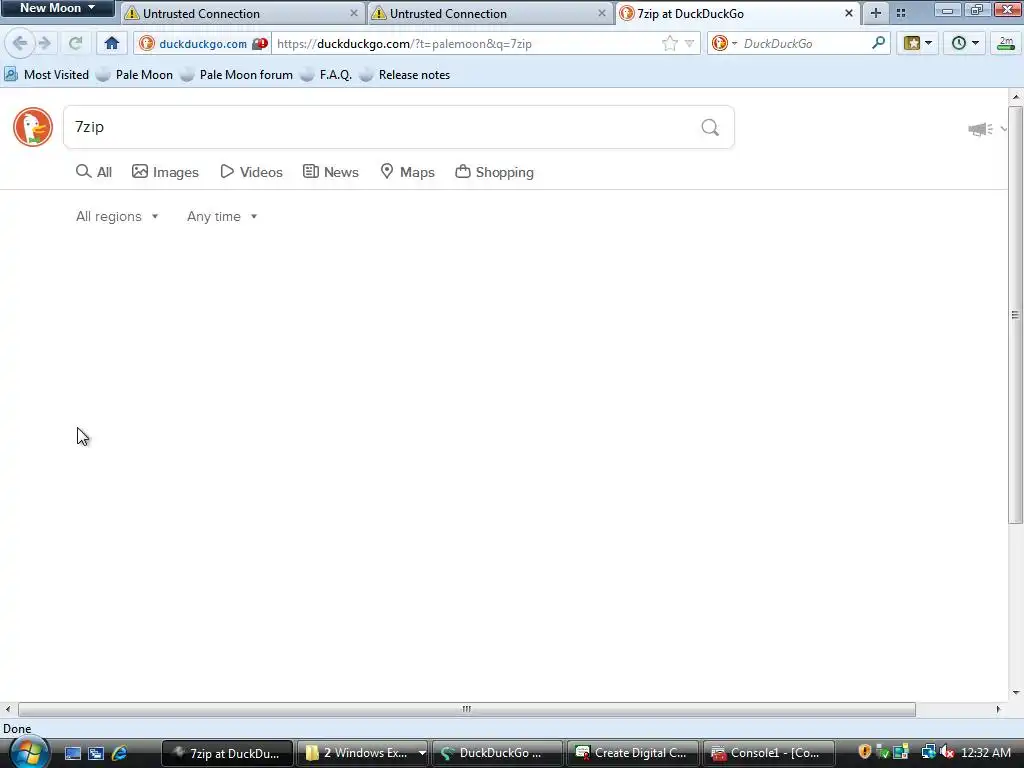
Task: Click the magnifier in browser search bar
Action: (878, 43)
